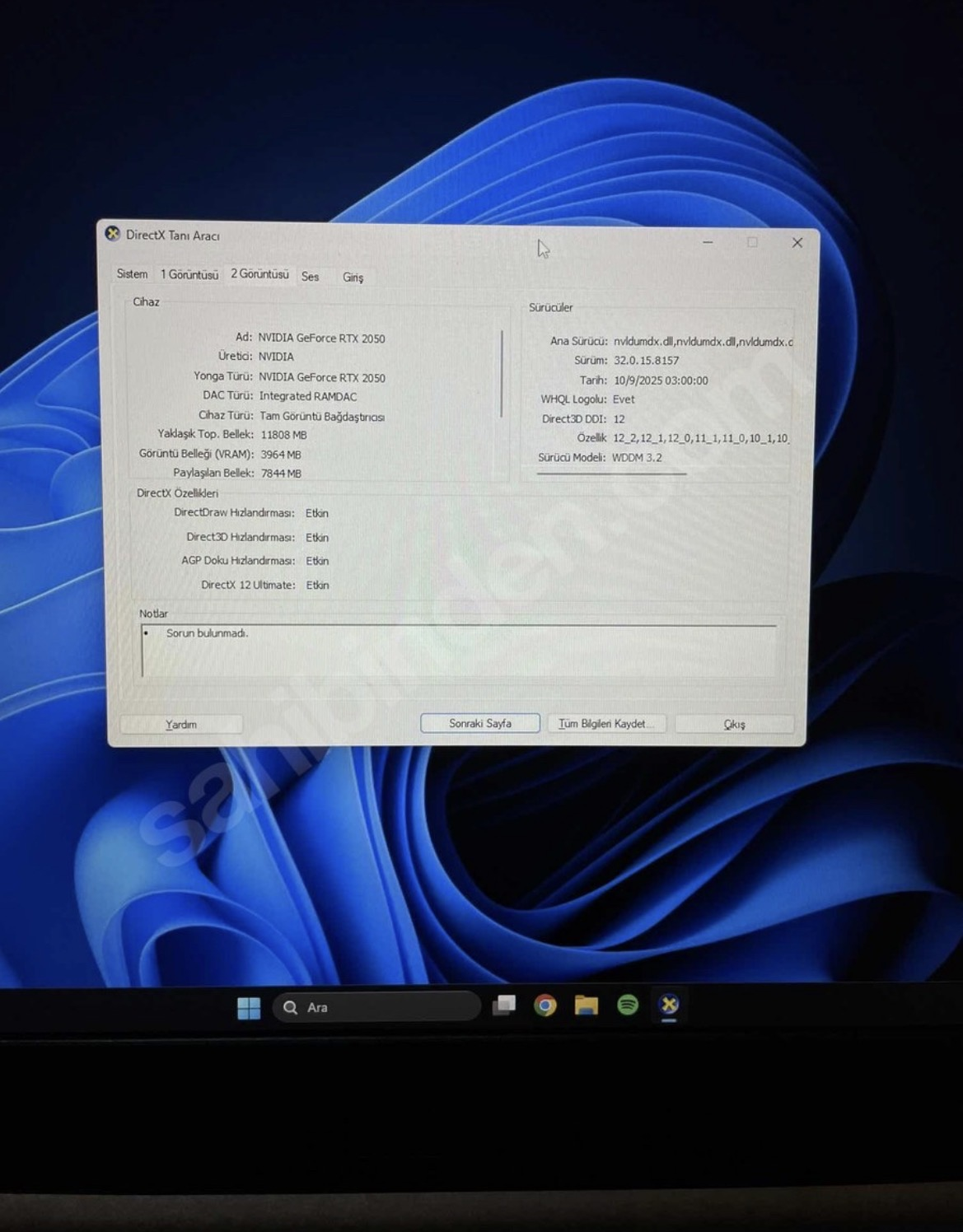Click the DirectX title bar icon
The height and width of the screenshot is (1232, 963).
click(x=113, y=234)
